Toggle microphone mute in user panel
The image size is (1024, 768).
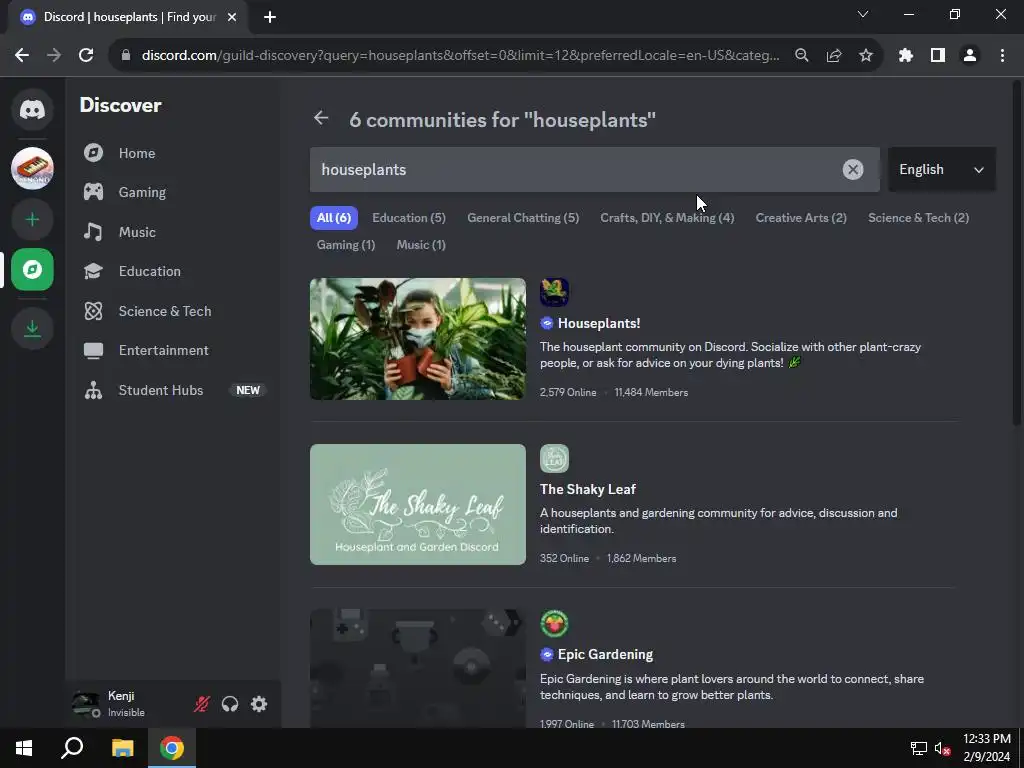[x=202, y=704]
